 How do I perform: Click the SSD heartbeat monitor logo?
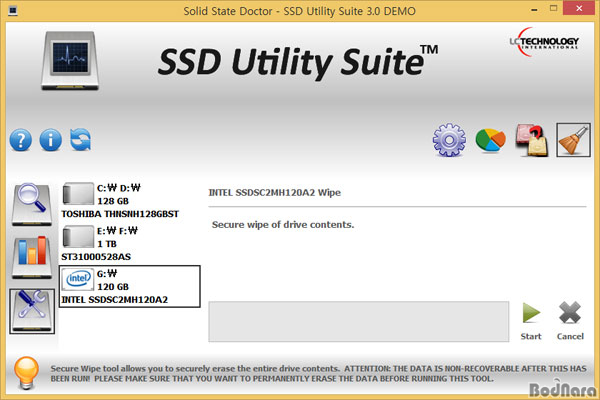tap(70, 60)
